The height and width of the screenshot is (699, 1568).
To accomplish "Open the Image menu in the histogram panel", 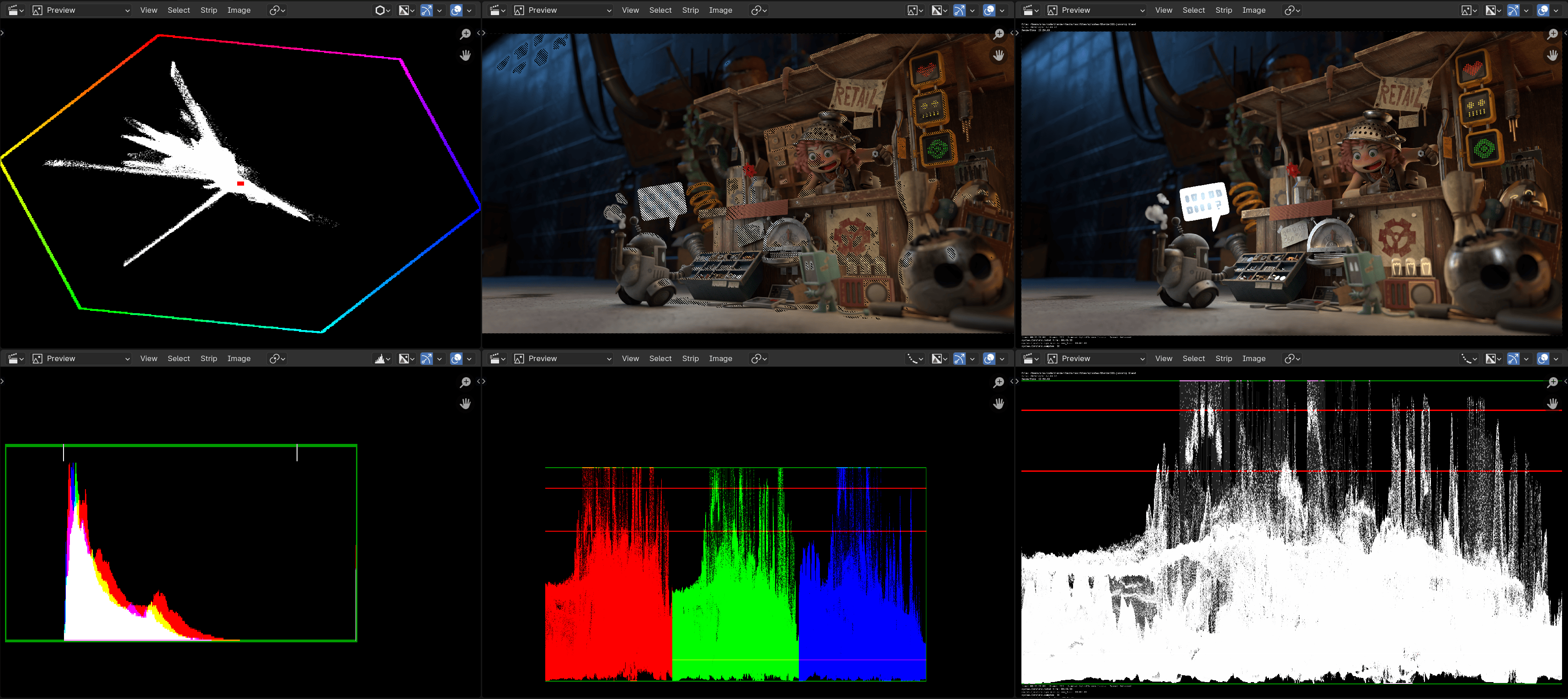I will click(239, 358).
